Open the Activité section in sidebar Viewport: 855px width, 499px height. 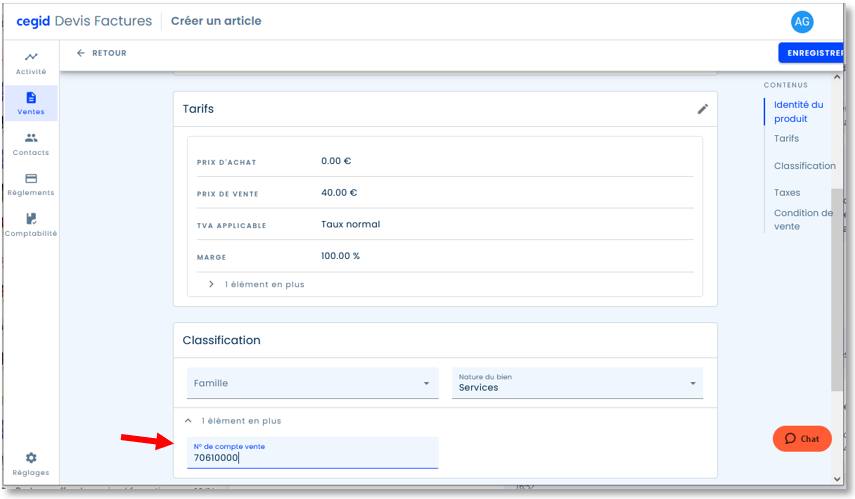(x=31, y=63)
